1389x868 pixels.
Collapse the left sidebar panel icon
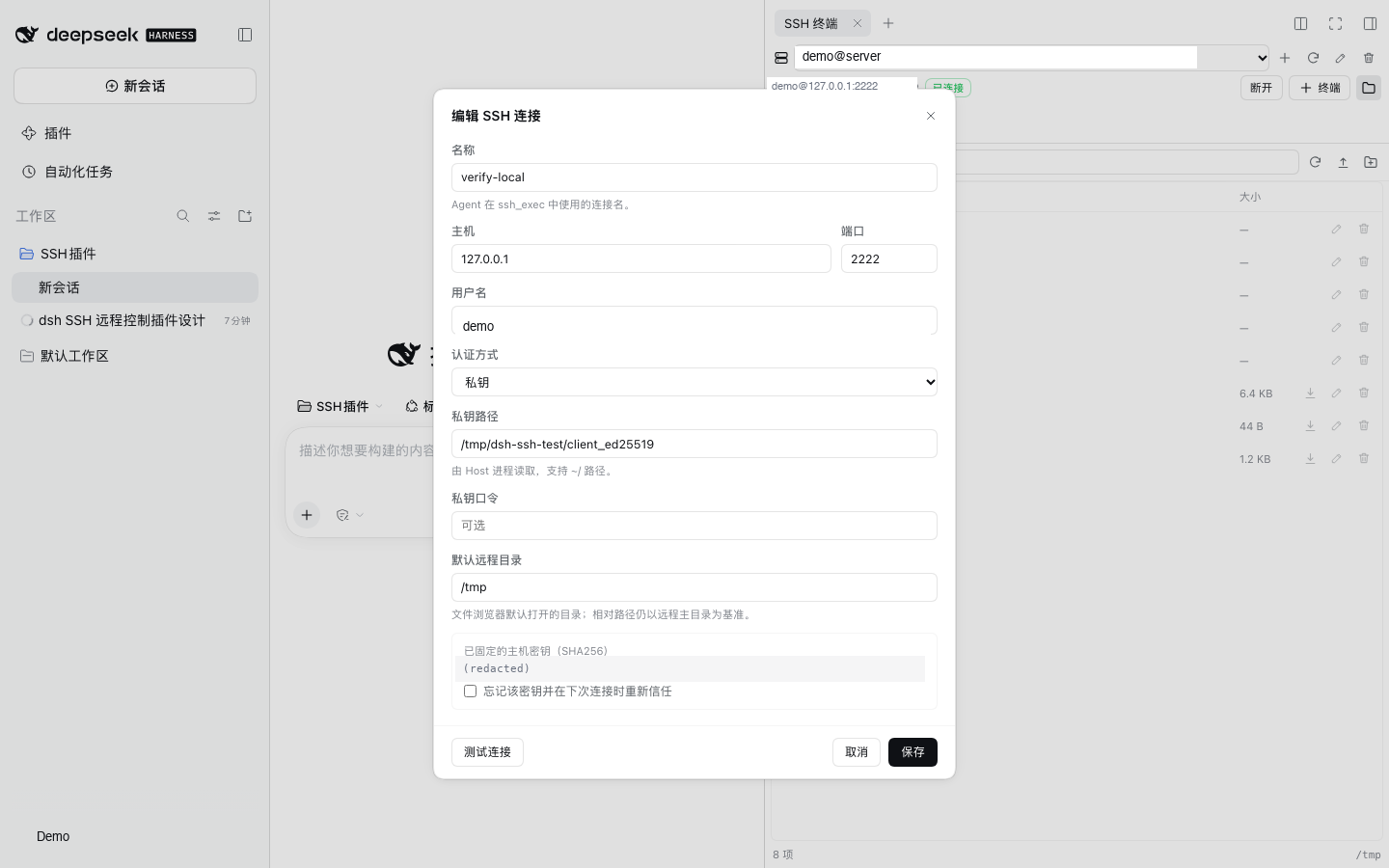(245, 35)
